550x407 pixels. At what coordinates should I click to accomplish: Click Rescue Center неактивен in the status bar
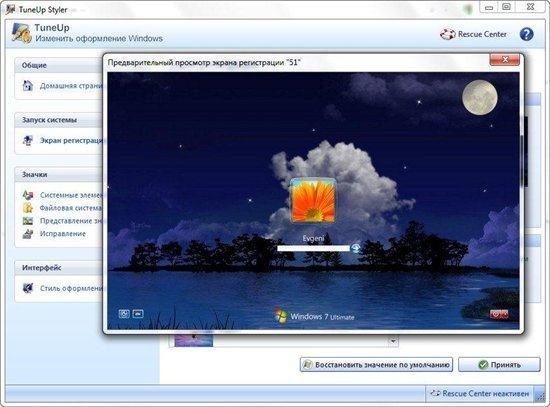click(479, 394)
